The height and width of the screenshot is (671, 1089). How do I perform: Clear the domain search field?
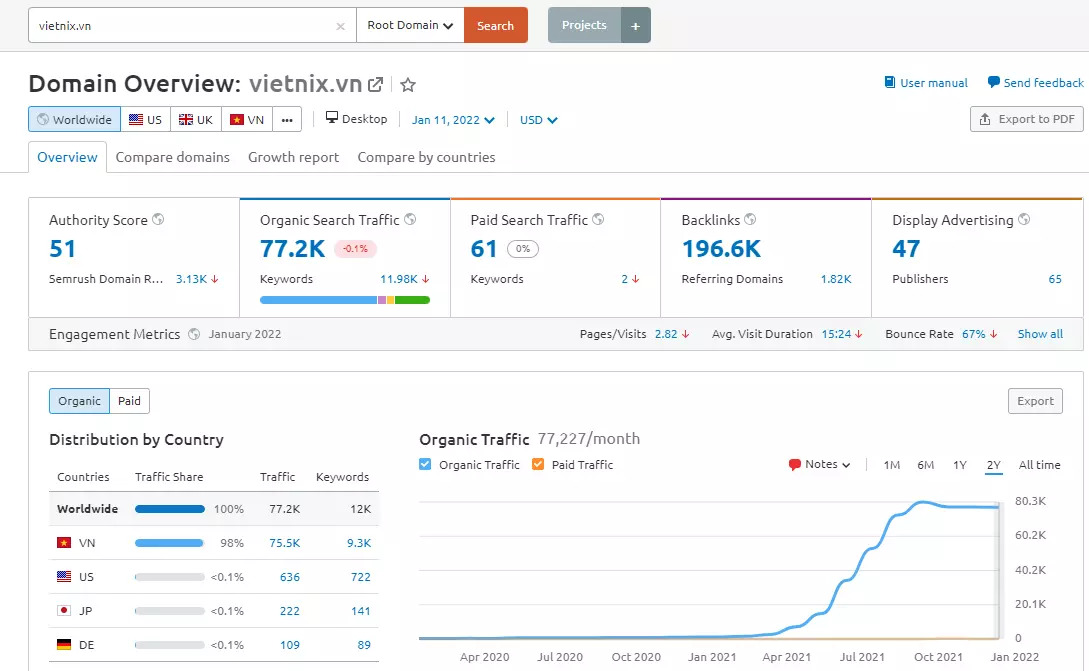pyautogui.click(x=340, y=26)
